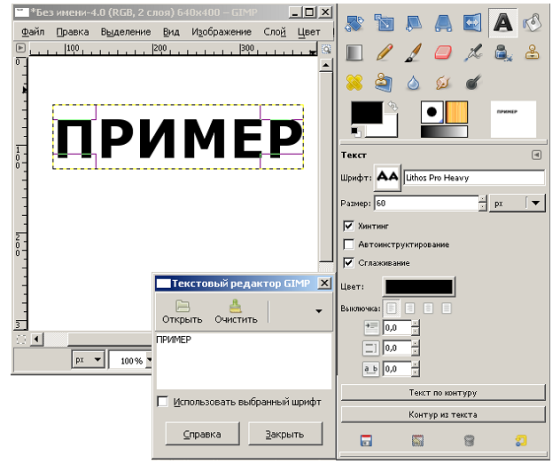Image resolution: width=560 pixels, height=464 pixels.
Task: Check Использовать выбранный шрифт option
Action: 162,401
